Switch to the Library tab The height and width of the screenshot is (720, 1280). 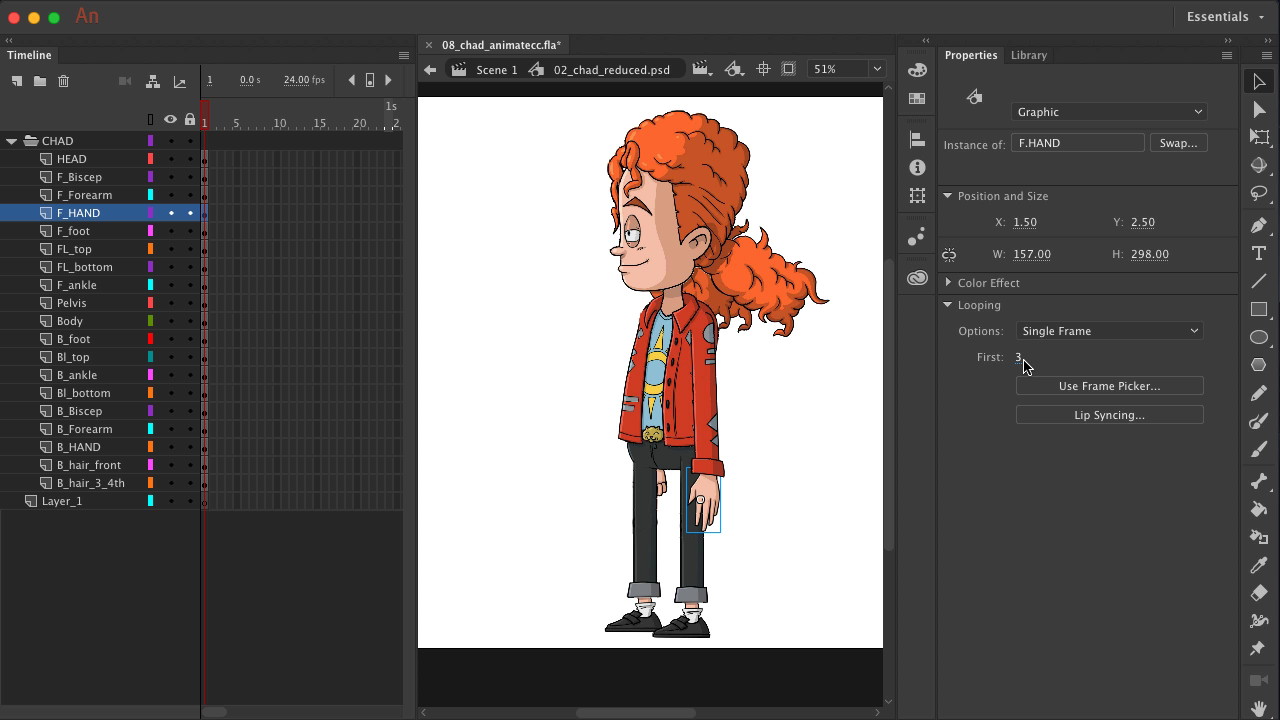click(1028, 55)
